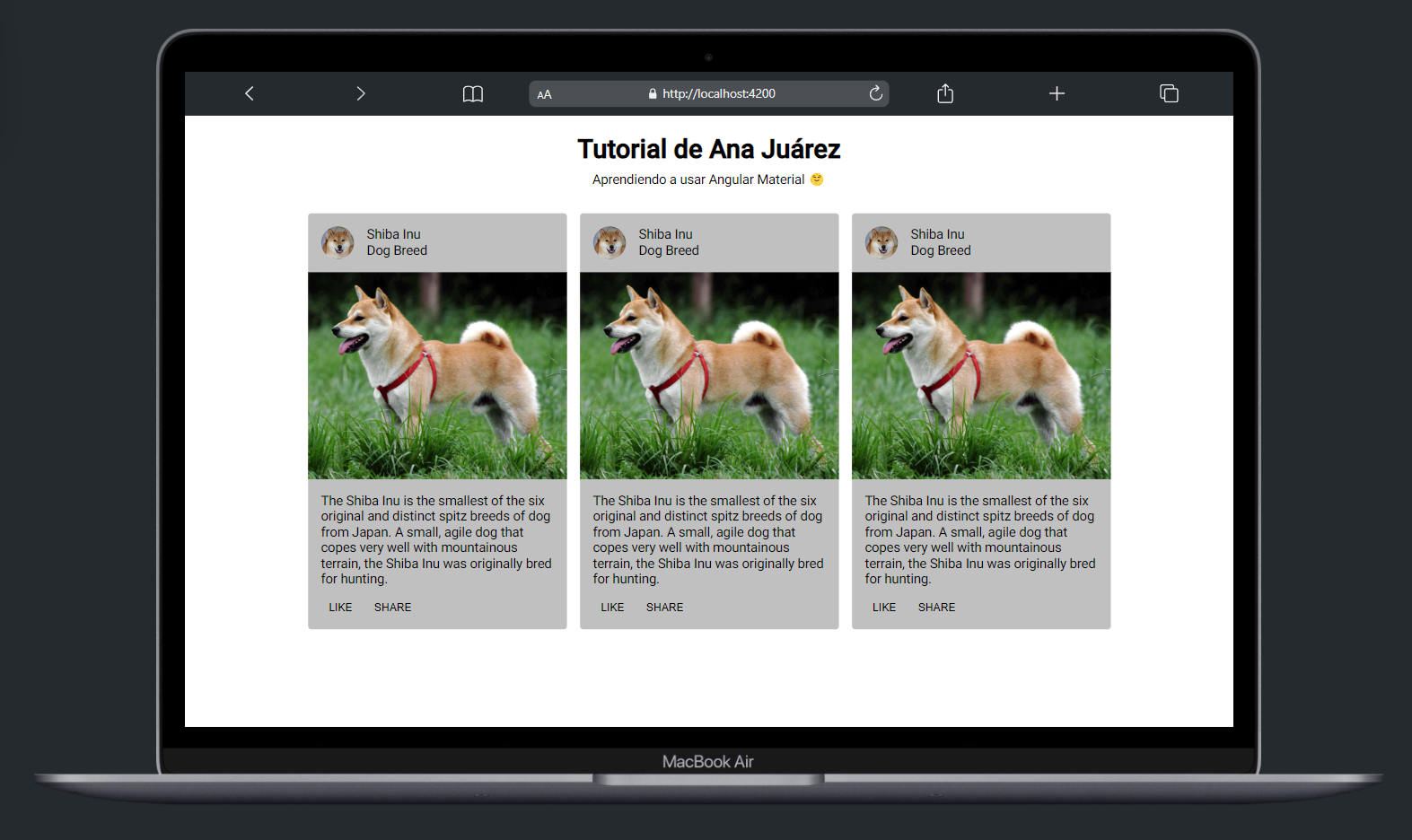Go back with the browser back arrow
The width and height of the screenshot is (1412, 840).
pos(250,93)
